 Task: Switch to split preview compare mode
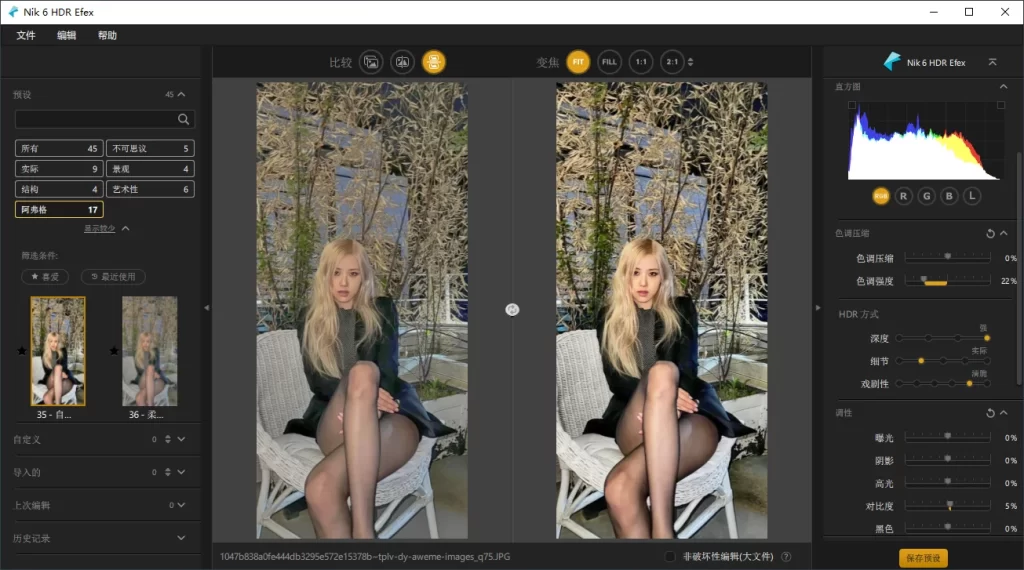tap(403, 62)
